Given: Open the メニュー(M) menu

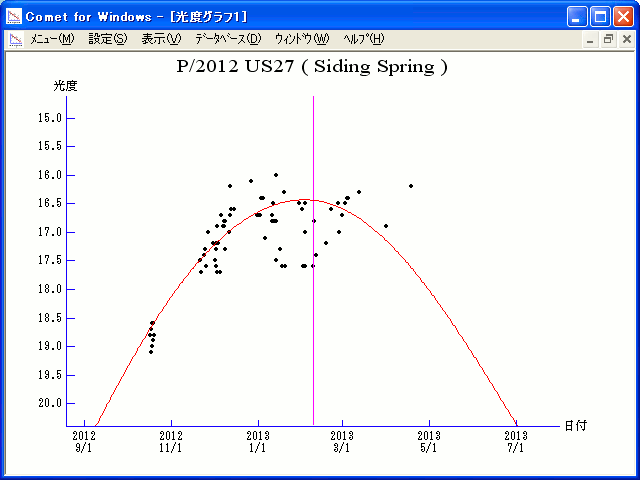Looking at the screenshot, I should click(52, 39).
